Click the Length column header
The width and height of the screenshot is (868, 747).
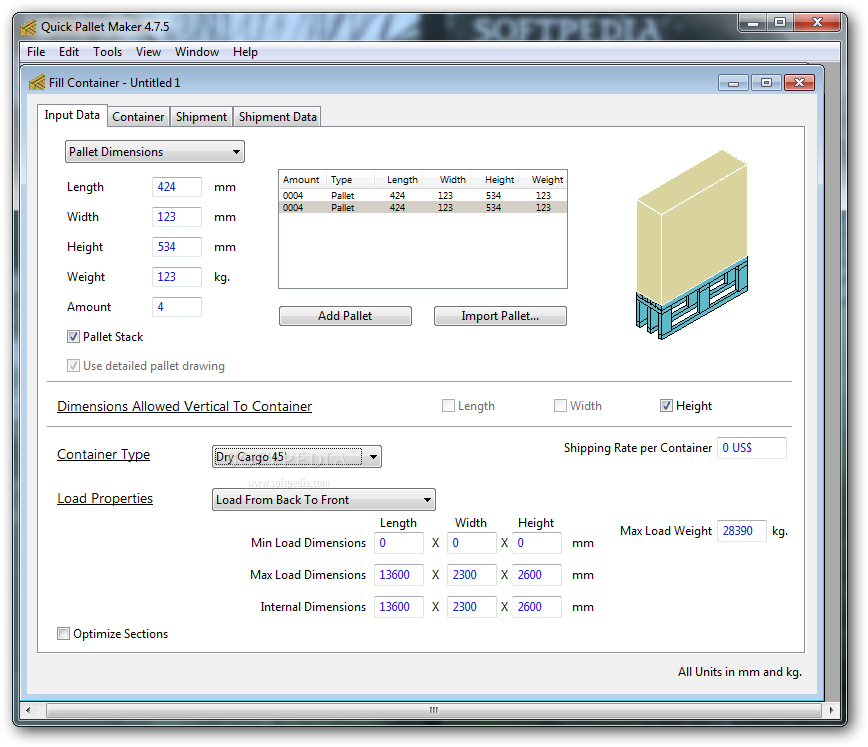[399, 180]
